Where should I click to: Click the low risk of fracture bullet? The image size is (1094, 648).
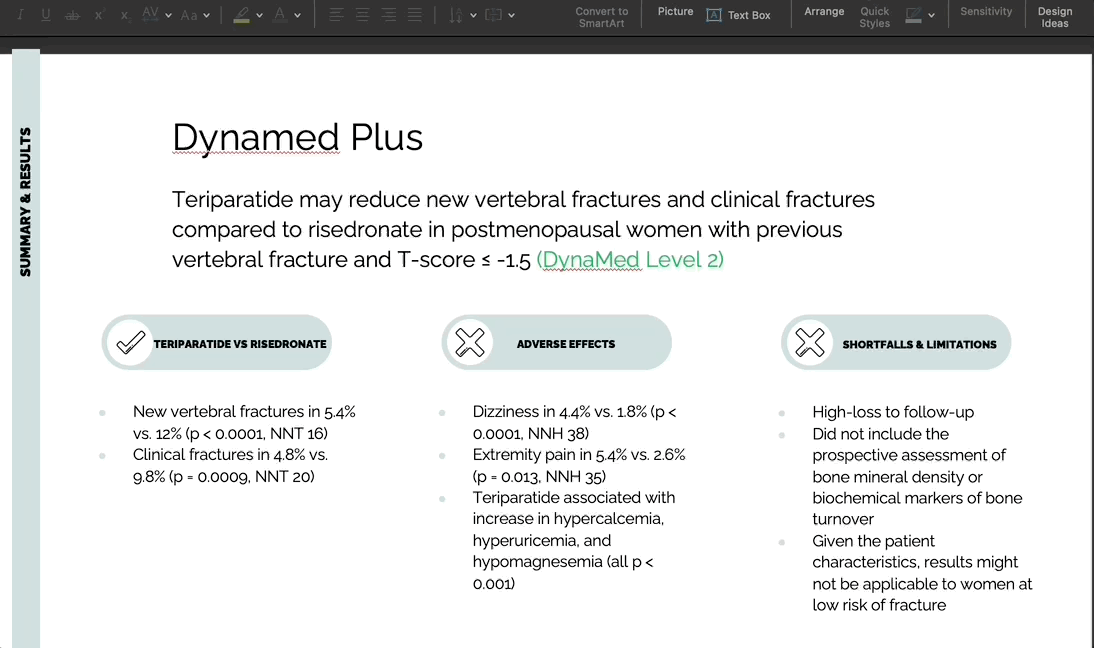(922, 573)
